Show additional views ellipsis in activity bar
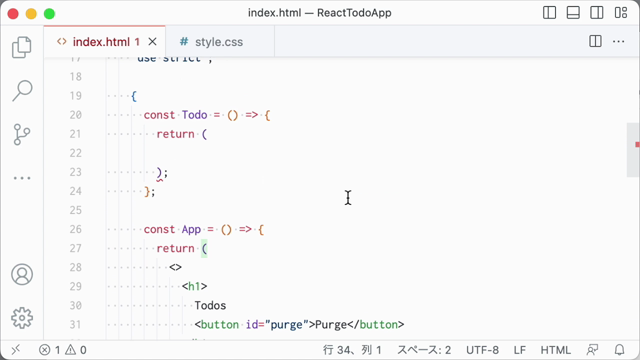 coord(22,178)
